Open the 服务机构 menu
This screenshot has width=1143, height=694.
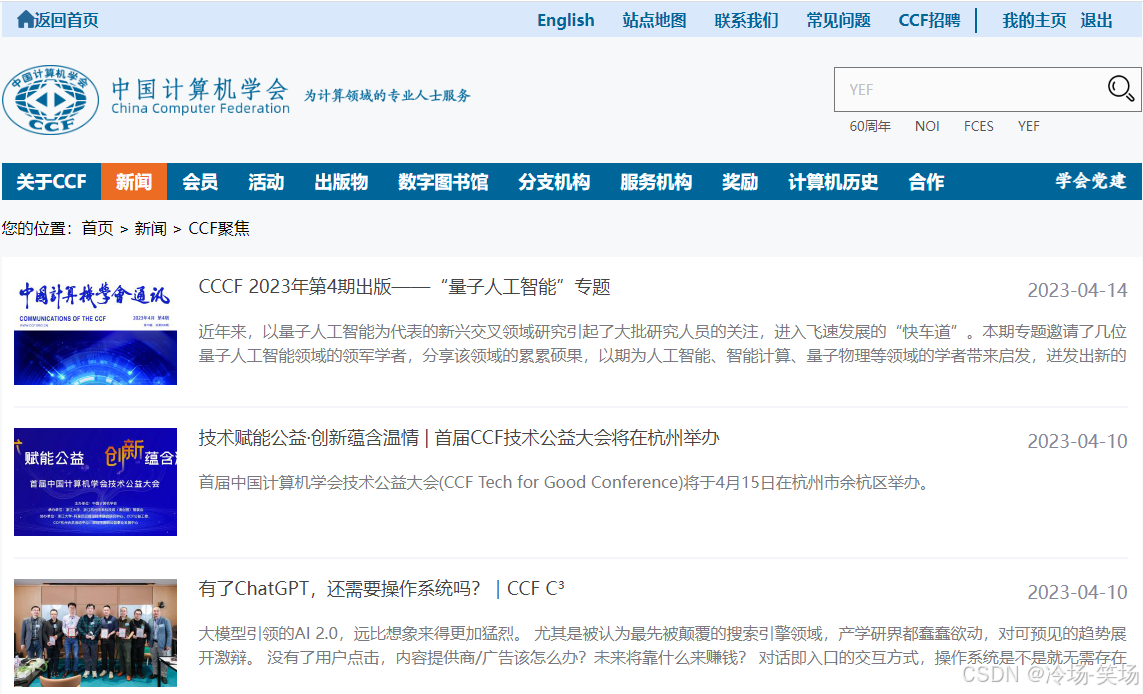[656, 182]
